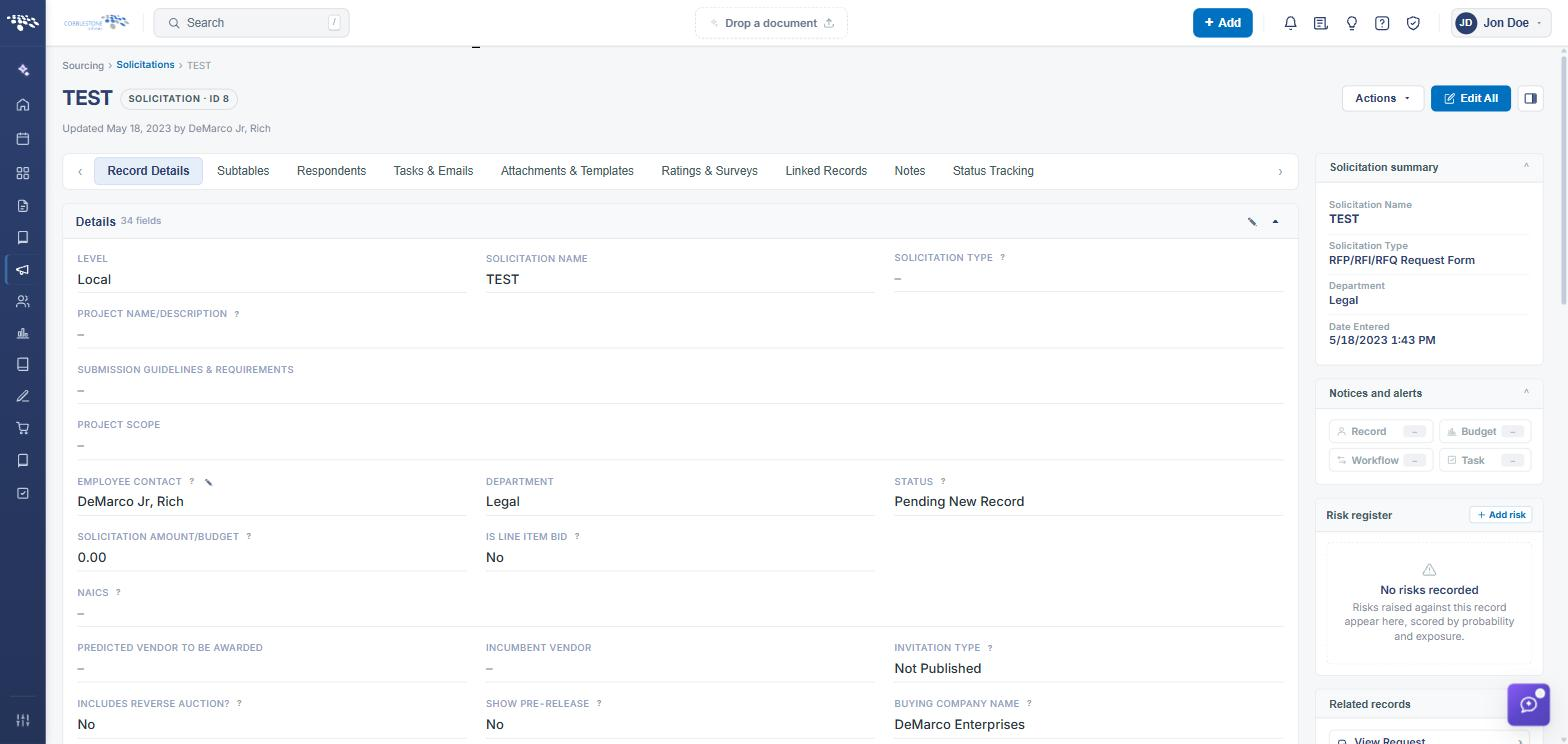Open the chat assistant widget

pyautogui.click(x=1528, y=704)
